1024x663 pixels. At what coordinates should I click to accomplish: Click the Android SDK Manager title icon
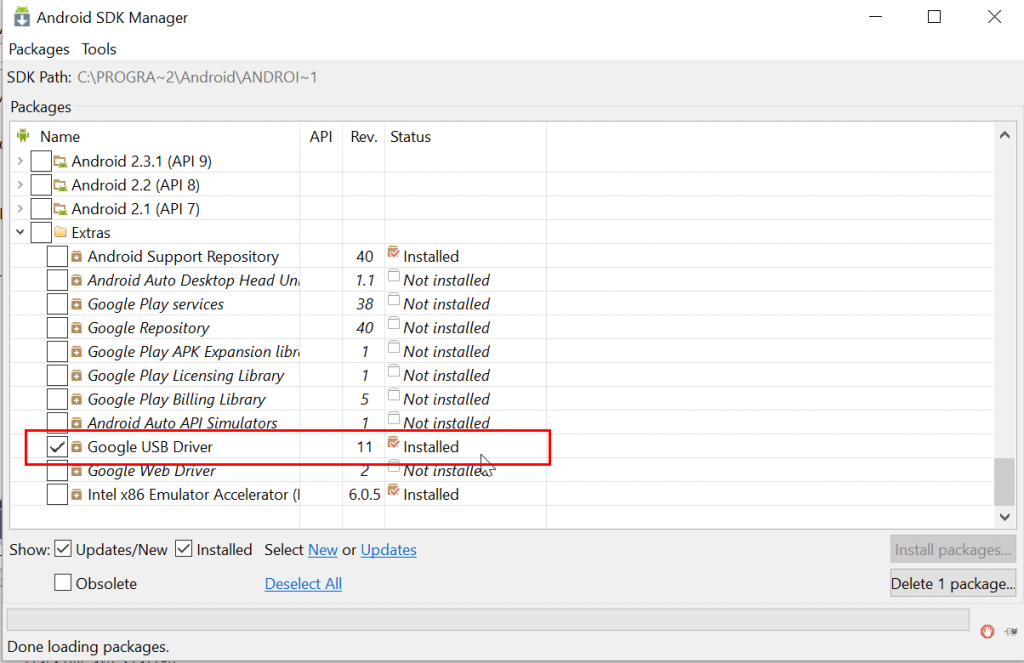pyautogui.click(x=21, y=16)
